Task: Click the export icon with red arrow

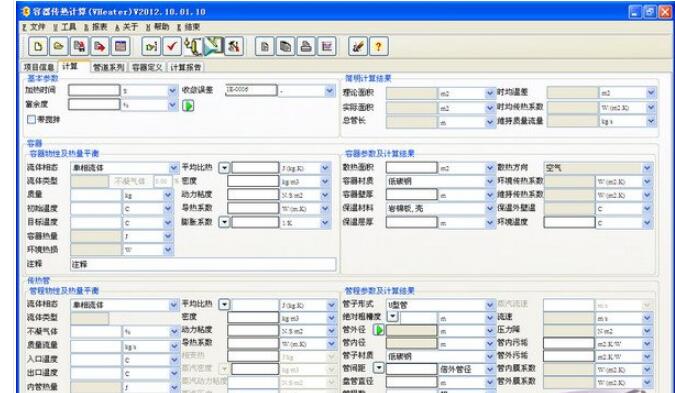Action: pyautogui.click(x=100, y=46)
